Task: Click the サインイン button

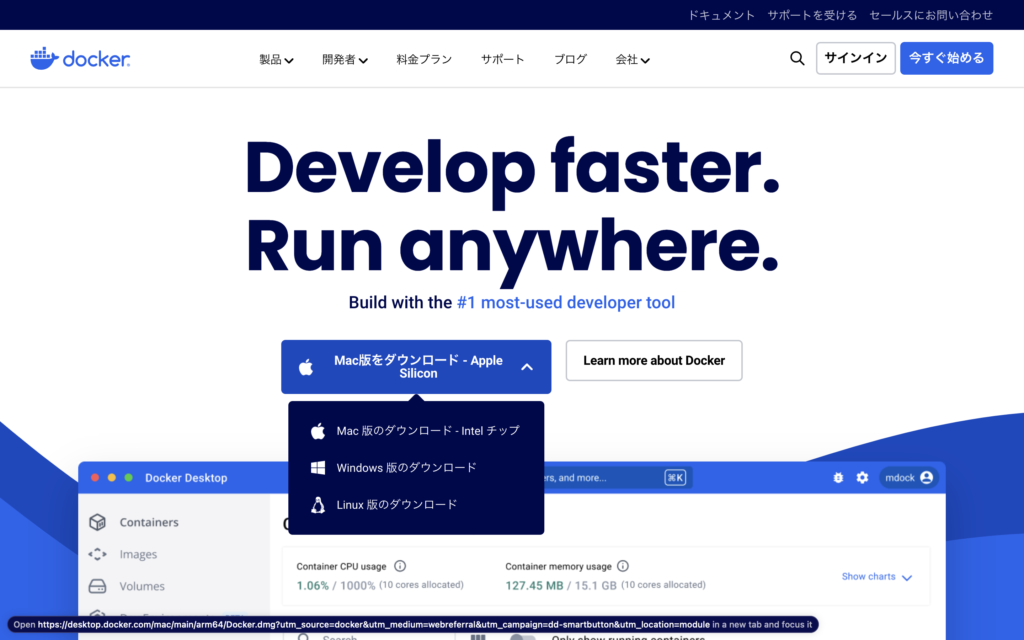Action: click(x=855, y=58)
